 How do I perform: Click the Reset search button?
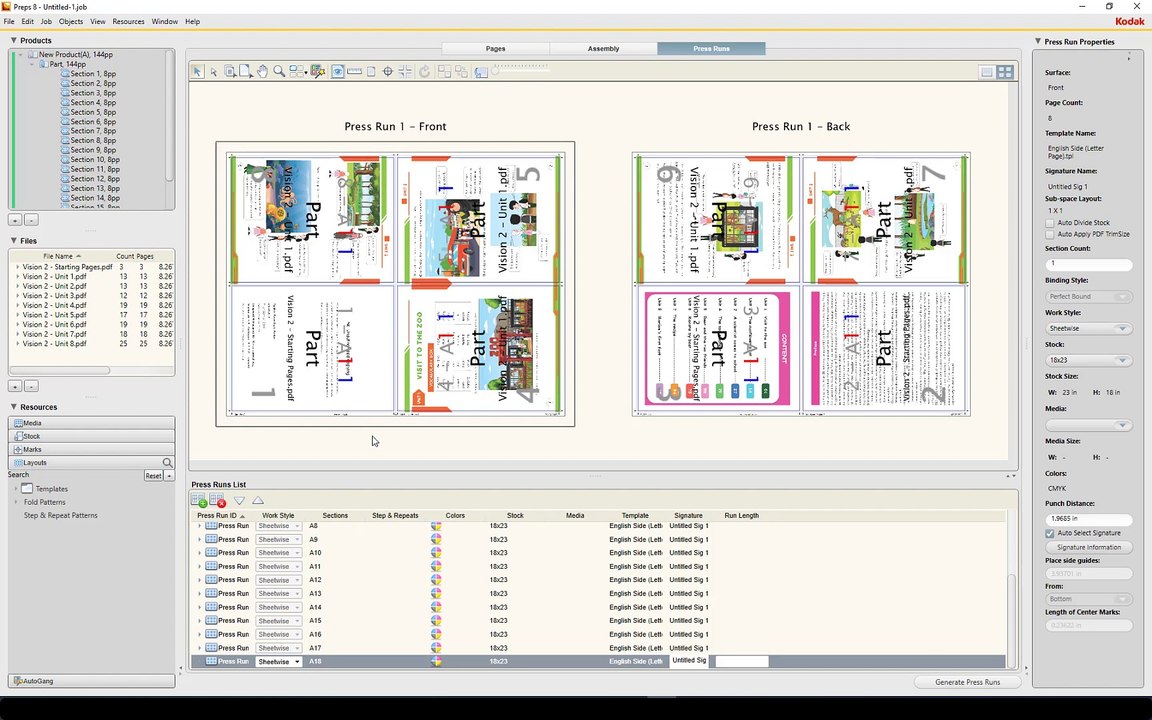(153, 476)
